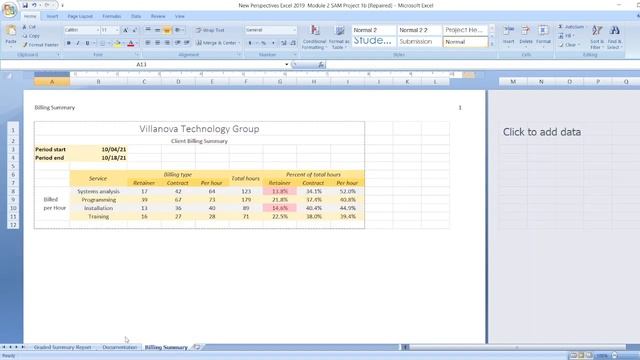This screenshot has height=360, width=640.
Task: Click the Increase Decimal icon
Action: tap(284, 43)
